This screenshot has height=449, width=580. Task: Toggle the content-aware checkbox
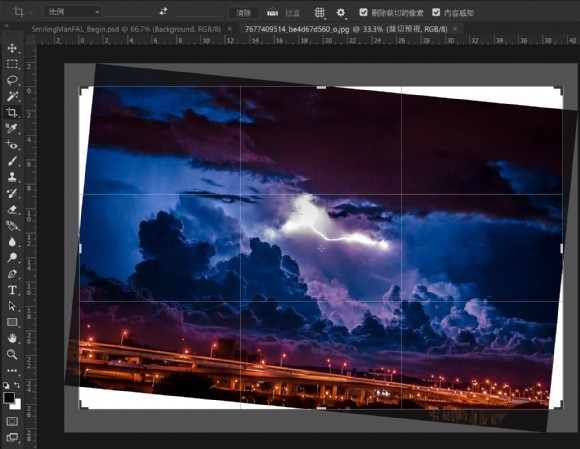point(436,12)
